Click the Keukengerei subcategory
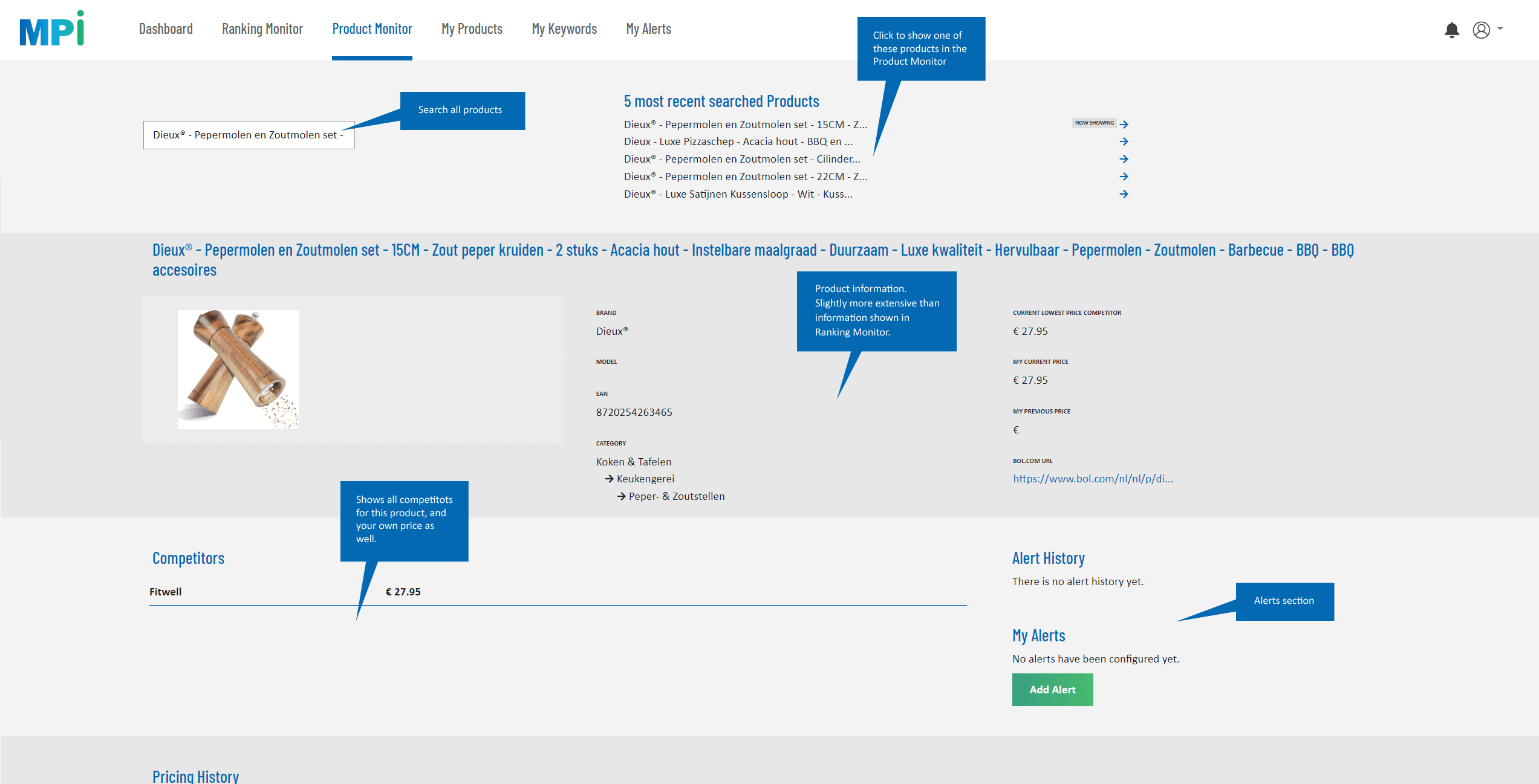Image resolution: width=1539 pixels, height=784 pixels. pos(645,479)
